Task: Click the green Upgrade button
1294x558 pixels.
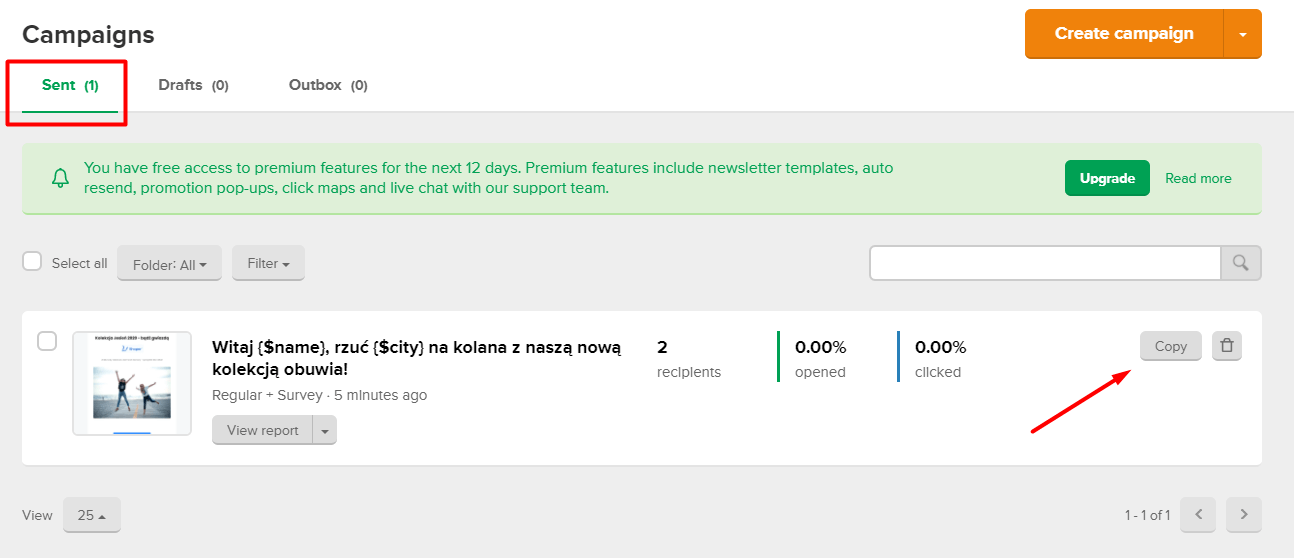Action: click(1107, 178)
